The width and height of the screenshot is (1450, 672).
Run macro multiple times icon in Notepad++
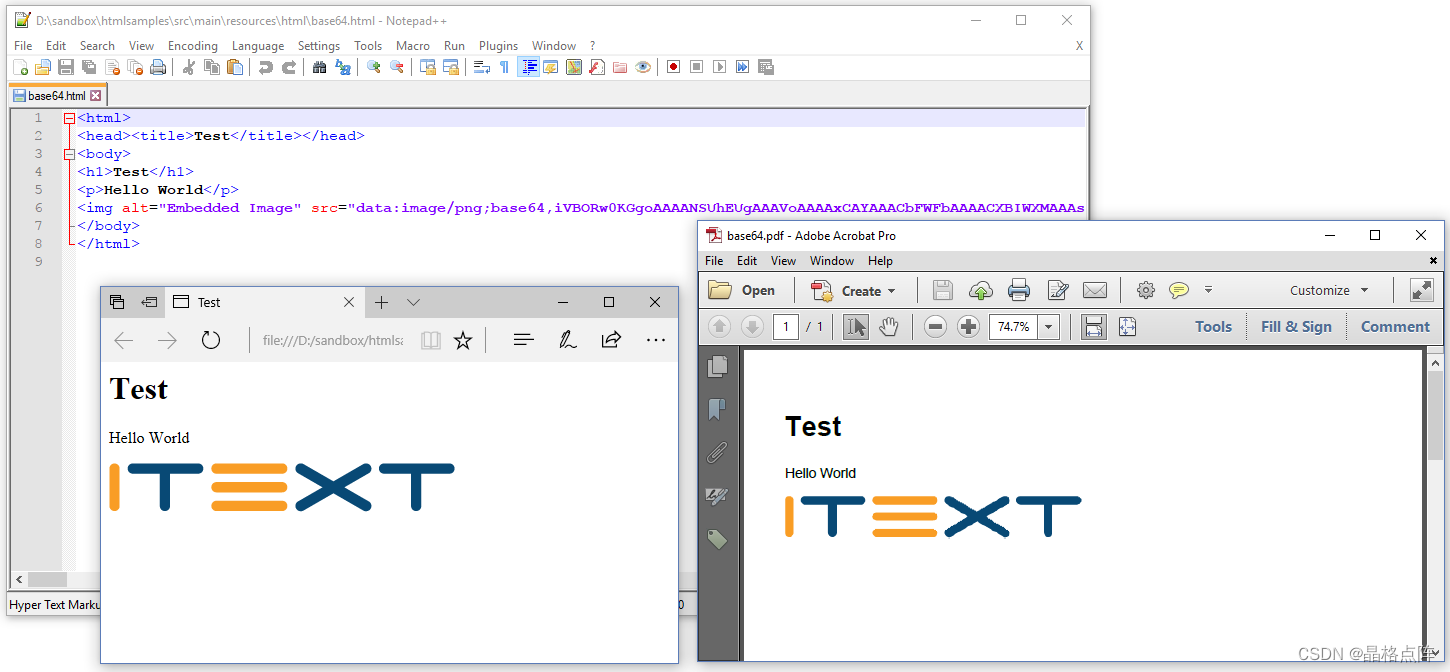pyautogui.click(x=742, y=67)
